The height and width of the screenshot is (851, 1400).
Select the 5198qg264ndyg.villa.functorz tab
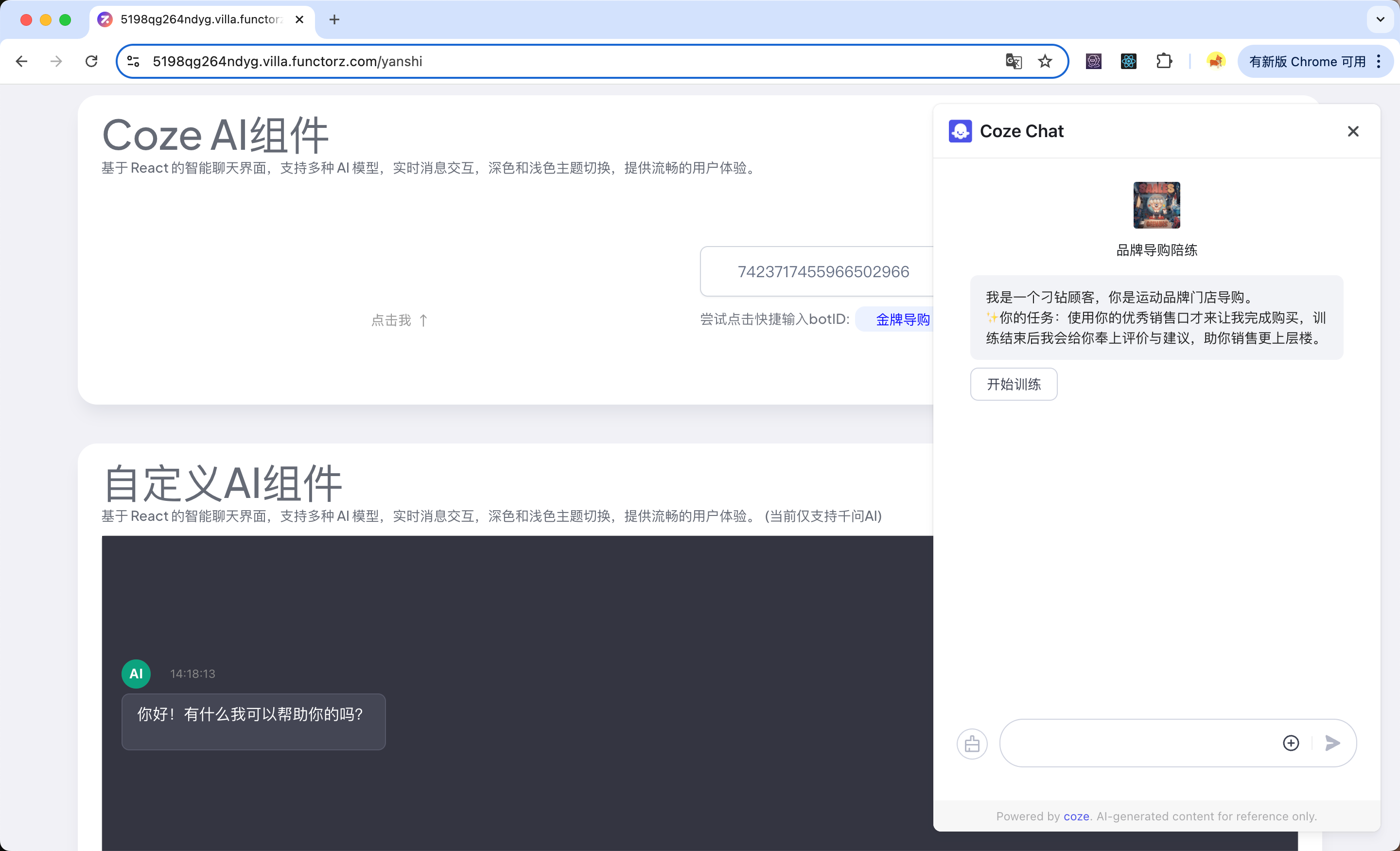click(202, 19)
